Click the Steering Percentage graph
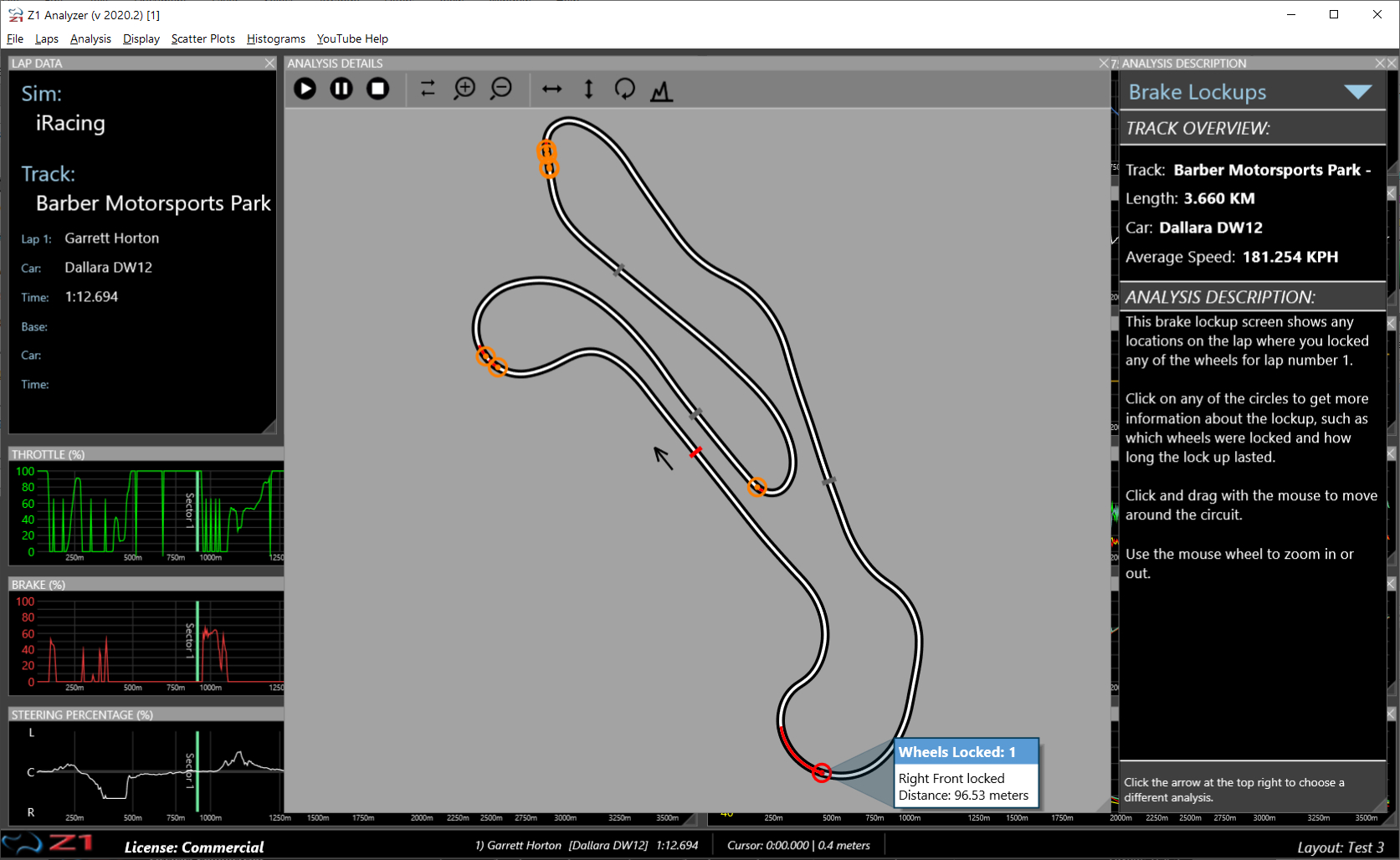This screenshot has width=1400, height=860. tap(146, 772)
